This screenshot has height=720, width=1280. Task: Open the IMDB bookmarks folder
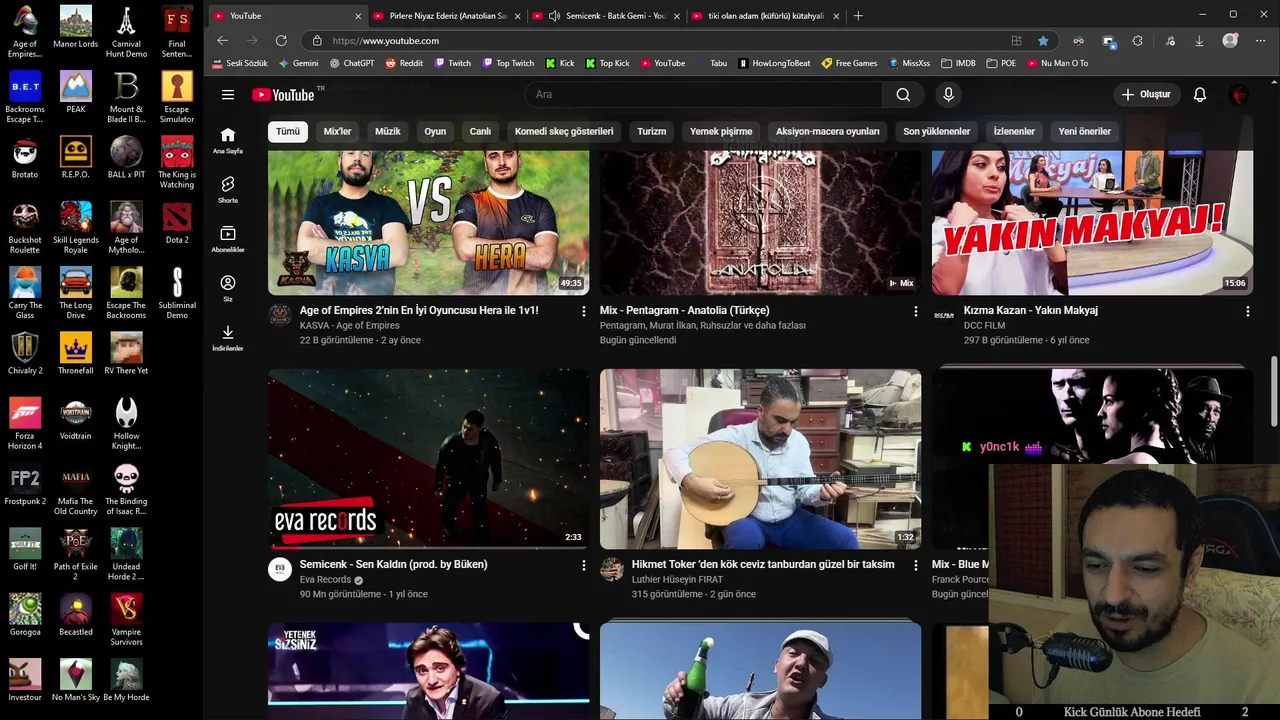(x=958, y=63)
